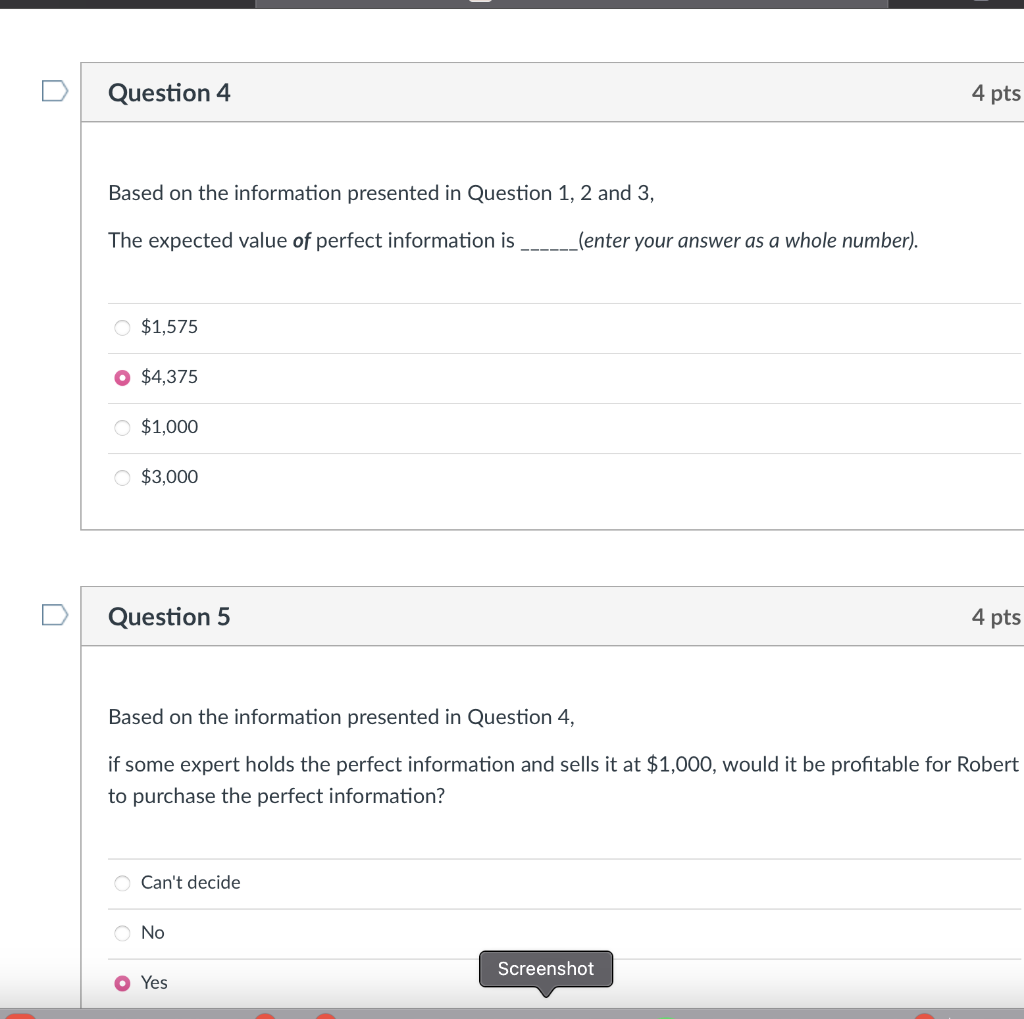Viewport: 1024px width, 1019px height.
Task: Click "Based on the information presented in Question 1, 2 and 3"
Action: tap(381, 193)
